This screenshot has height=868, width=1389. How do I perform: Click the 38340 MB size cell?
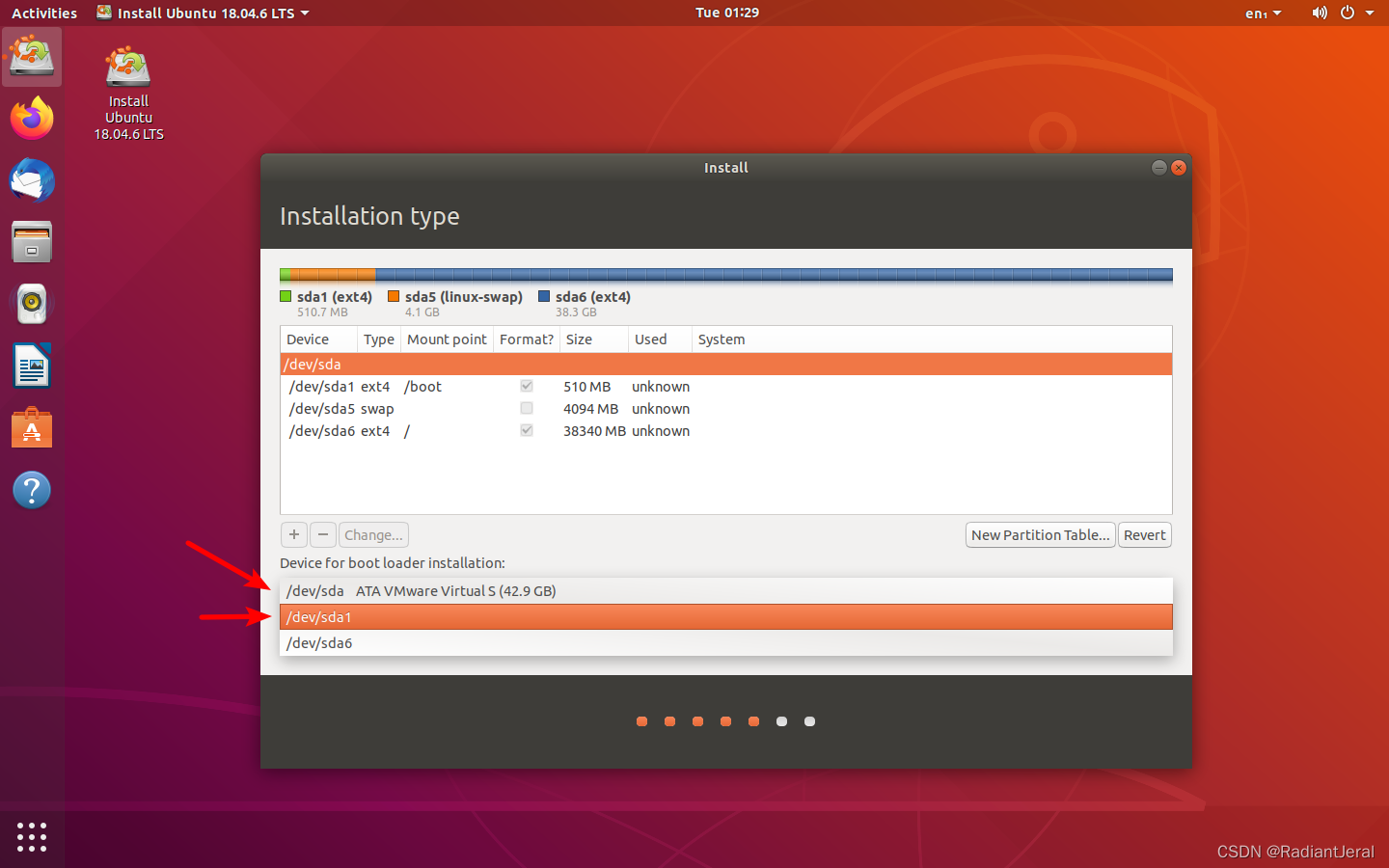595,430
